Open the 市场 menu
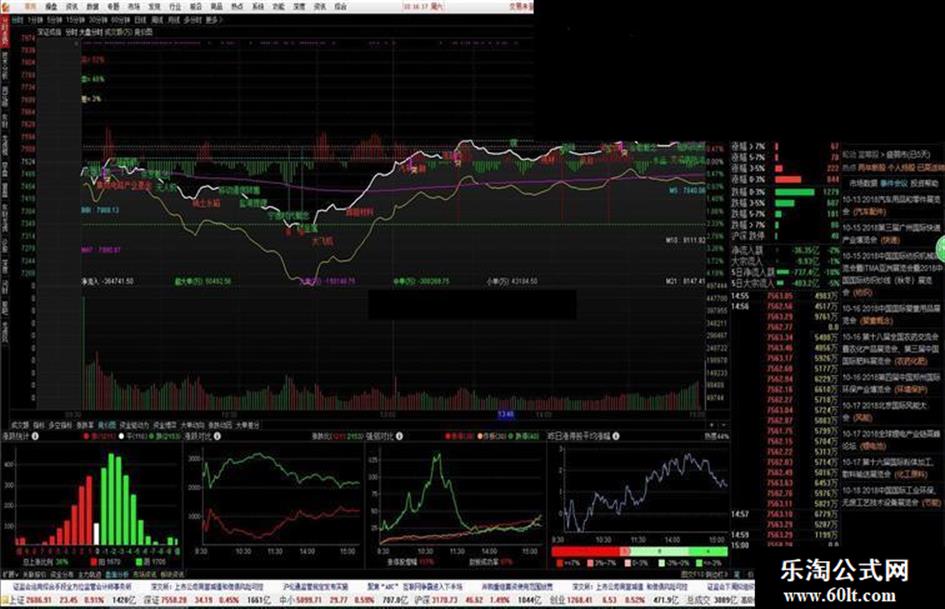This screenshot has height=609, width=945. click(x=134, y=7)
